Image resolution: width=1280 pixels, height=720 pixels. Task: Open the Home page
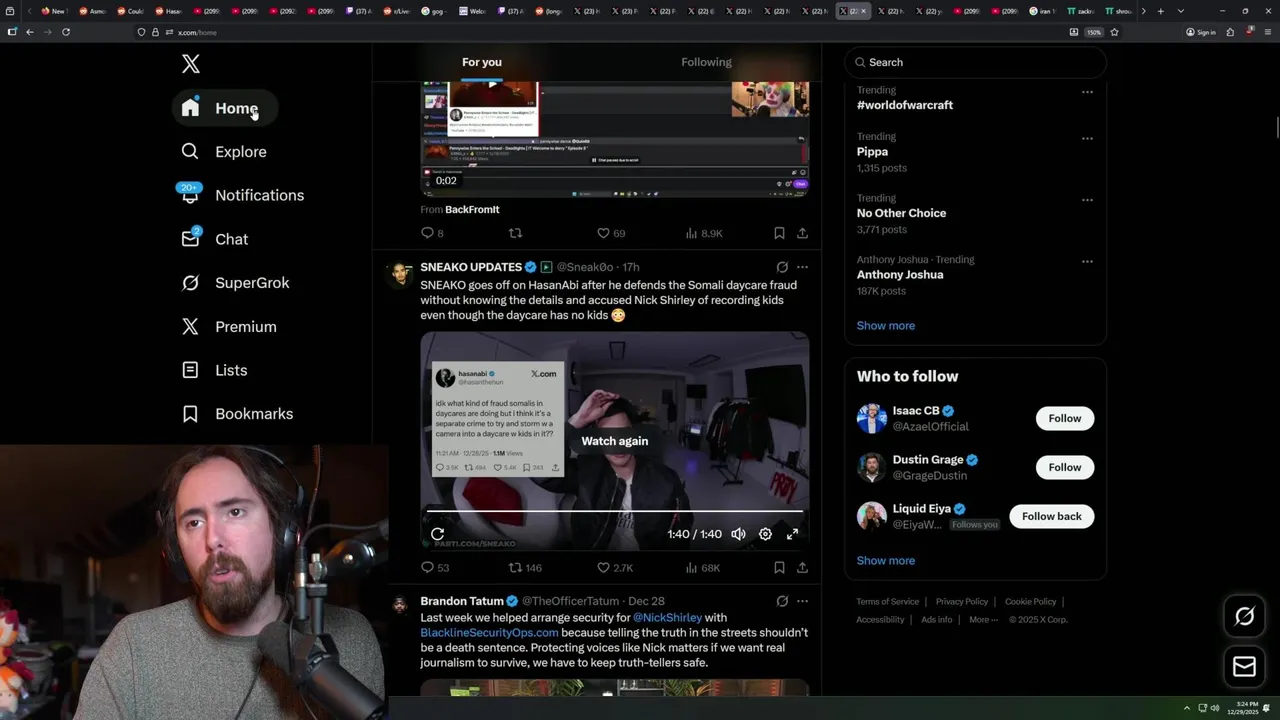tap(224, 108)
